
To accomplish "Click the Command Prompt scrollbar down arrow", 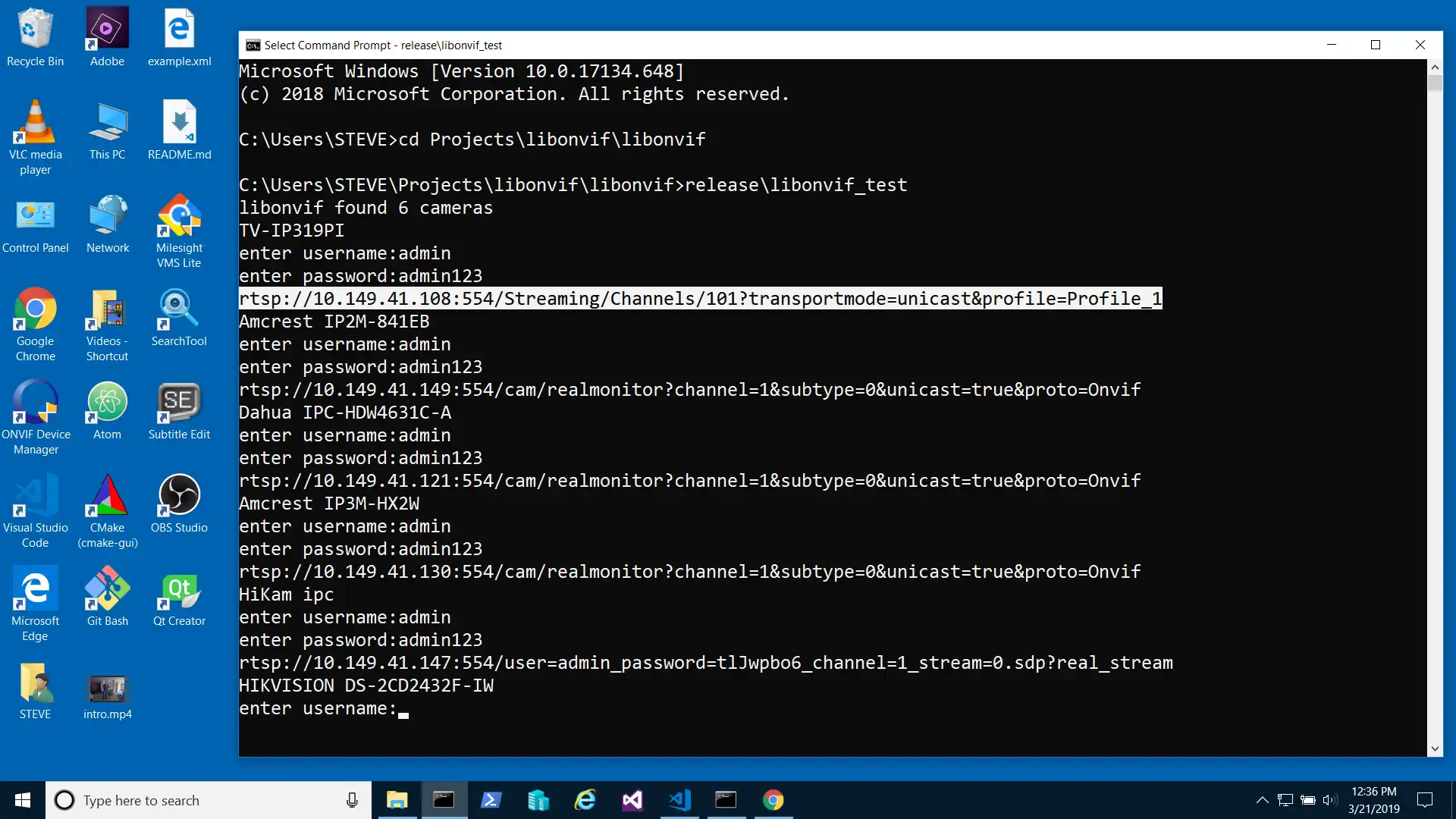I will click(x=1435, y=748).
